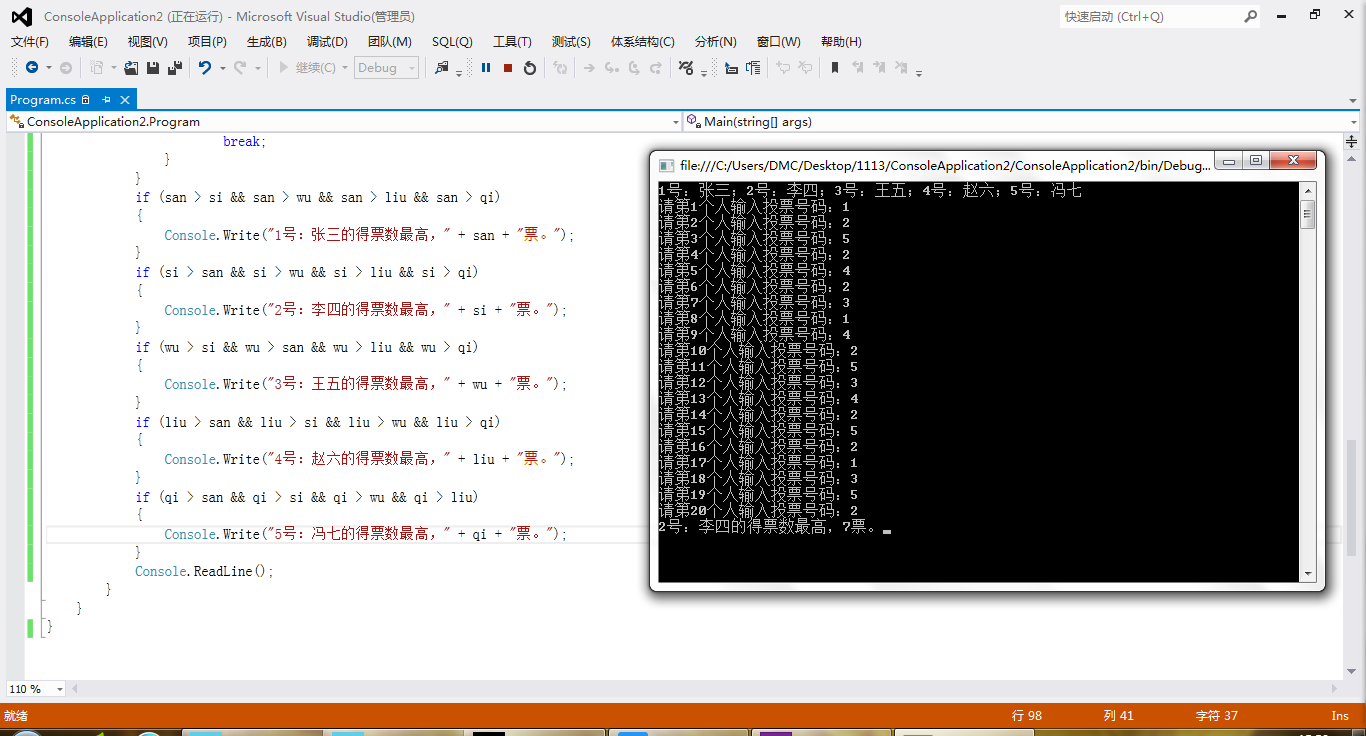Viewport: 1366px width, 736px height.
Task: Click the previous bookmark toolbar icon
Action: click(857, 68)
